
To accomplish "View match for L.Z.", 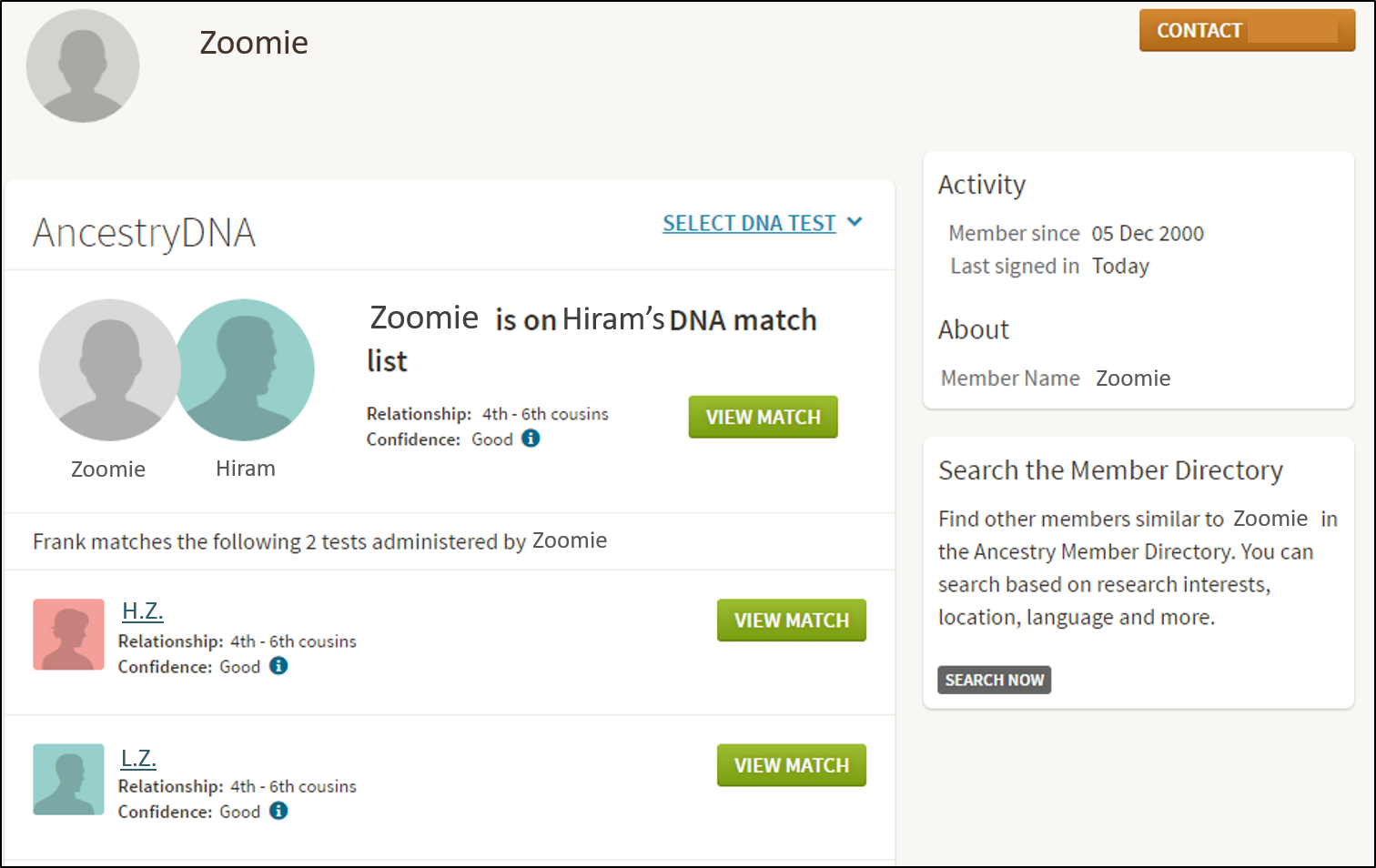I will coord(791,766).
